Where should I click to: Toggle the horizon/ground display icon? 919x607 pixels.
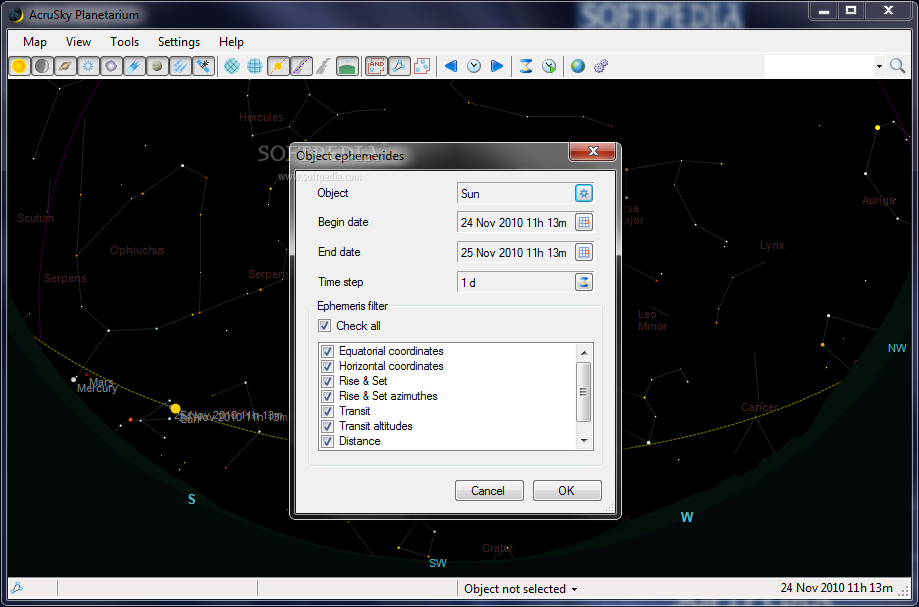pyautogui.click(x=347, y=66)
